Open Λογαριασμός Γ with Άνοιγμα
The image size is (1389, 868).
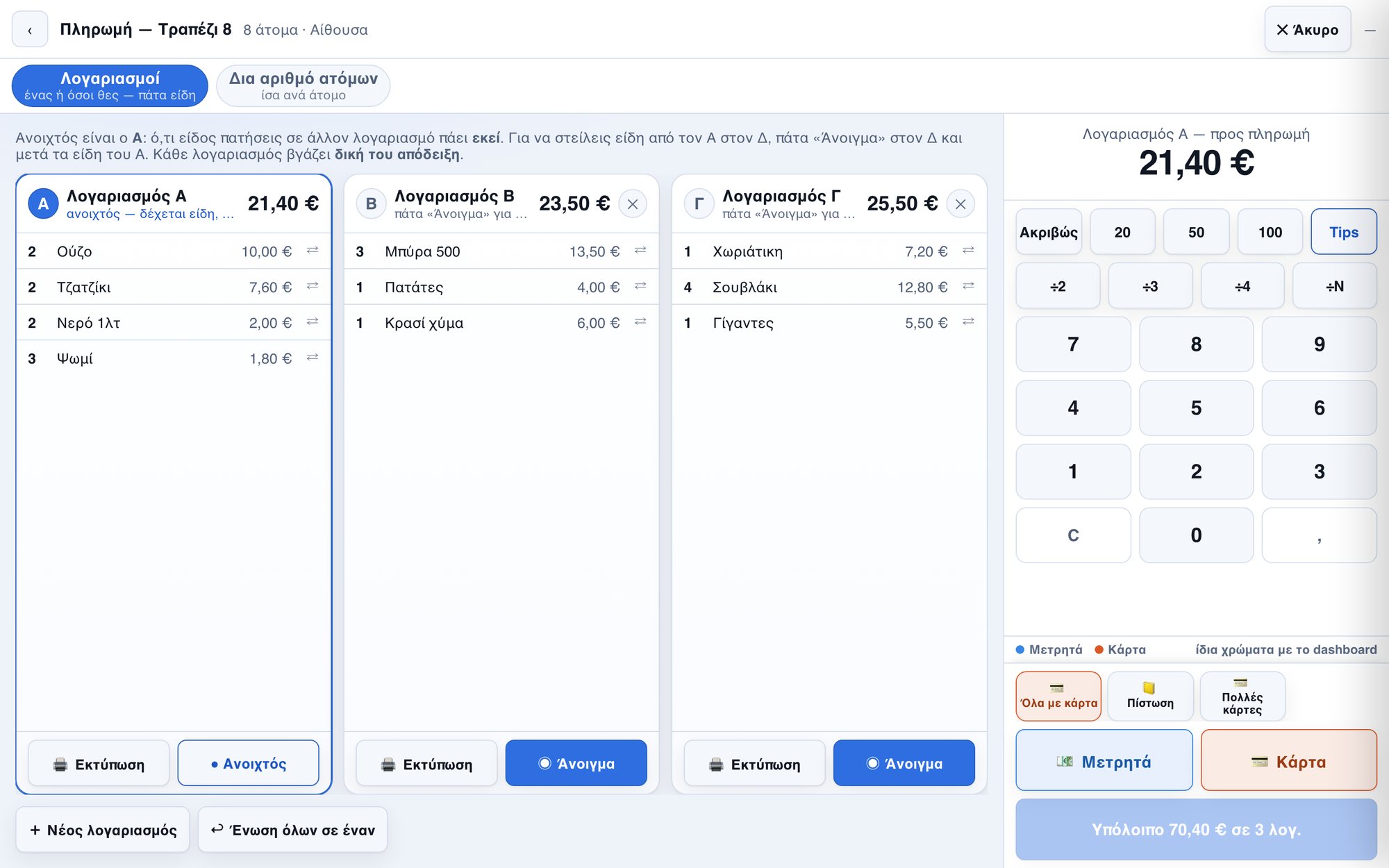904,763
